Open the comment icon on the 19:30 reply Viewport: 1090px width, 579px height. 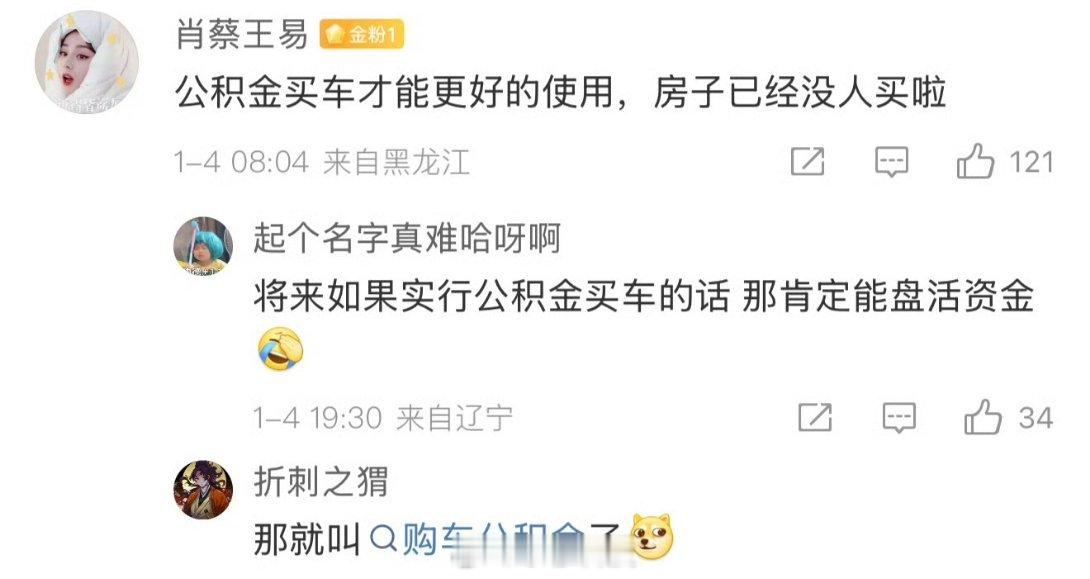[899, 418]
